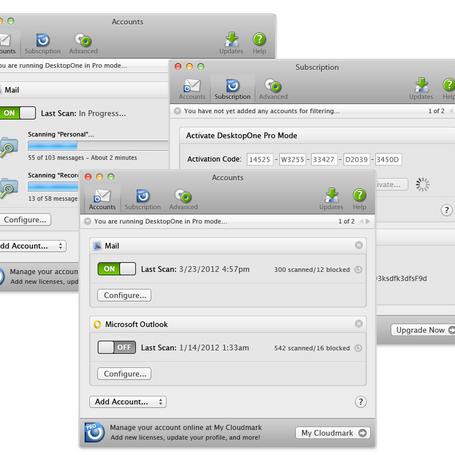Zoom the Subscription window
This screenshot has width=455, height=455.
[x=201, y=66]
